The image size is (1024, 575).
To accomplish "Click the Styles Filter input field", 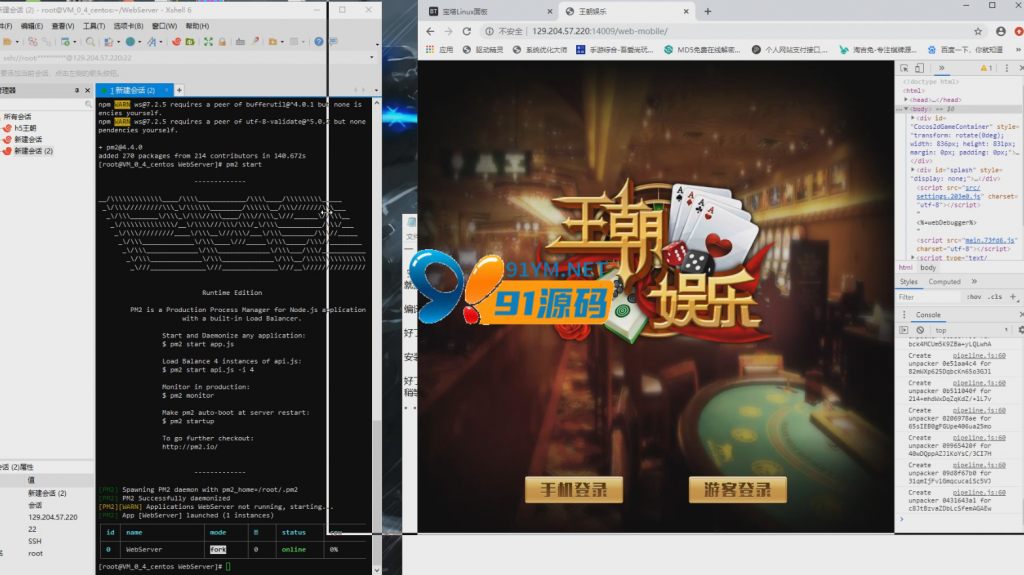I will click(929, 297).
